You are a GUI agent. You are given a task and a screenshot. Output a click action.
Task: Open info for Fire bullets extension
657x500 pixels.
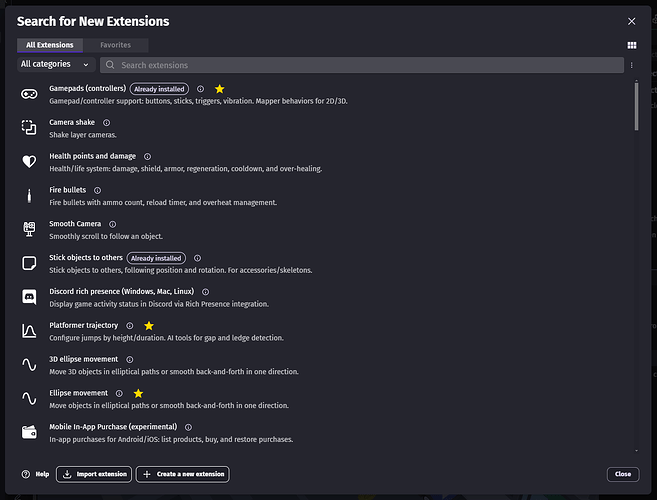tap(97, 190)
